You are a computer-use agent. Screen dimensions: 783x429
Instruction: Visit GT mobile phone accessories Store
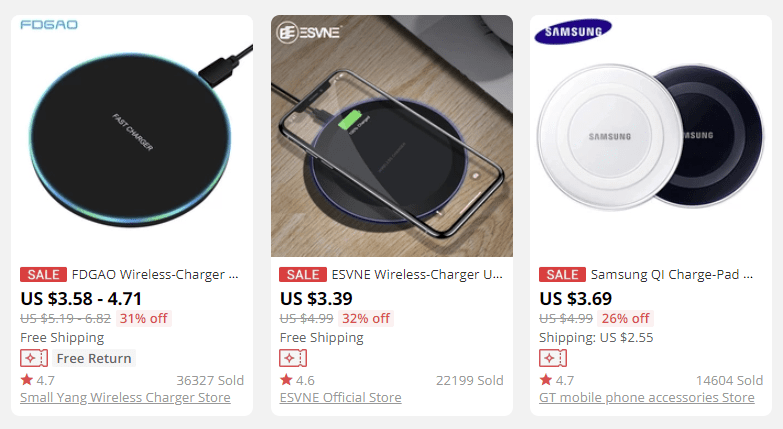[647, 397]
